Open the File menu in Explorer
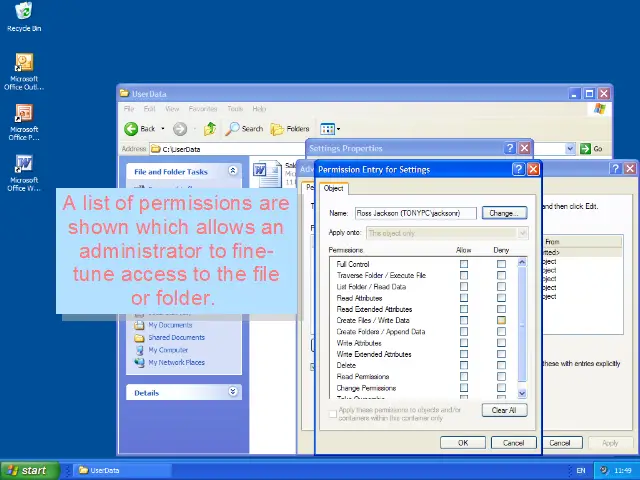This screenshot has width=640, height=480. click(x=129, y=109)
